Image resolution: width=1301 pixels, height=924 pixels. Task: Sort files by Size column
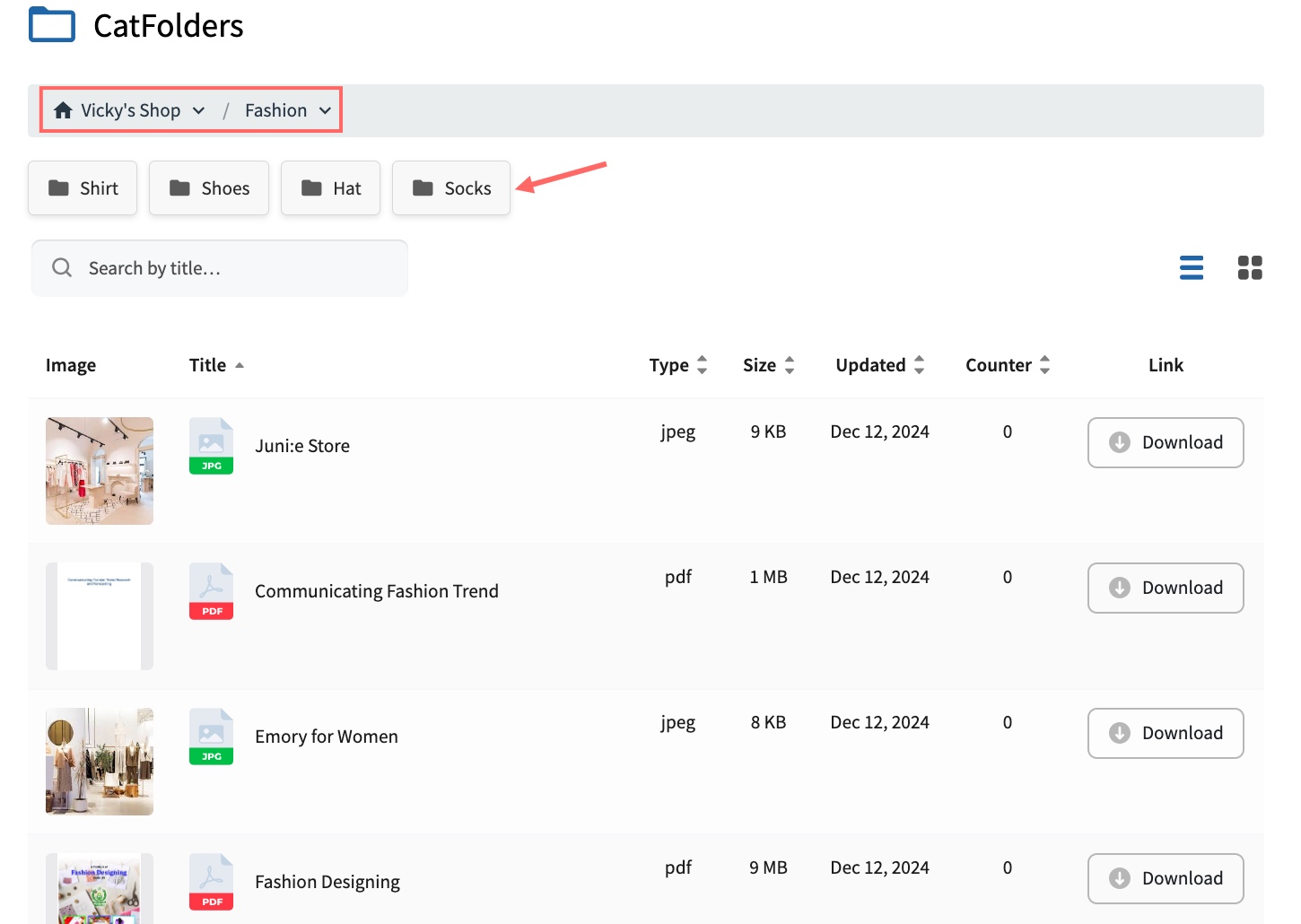789,365
